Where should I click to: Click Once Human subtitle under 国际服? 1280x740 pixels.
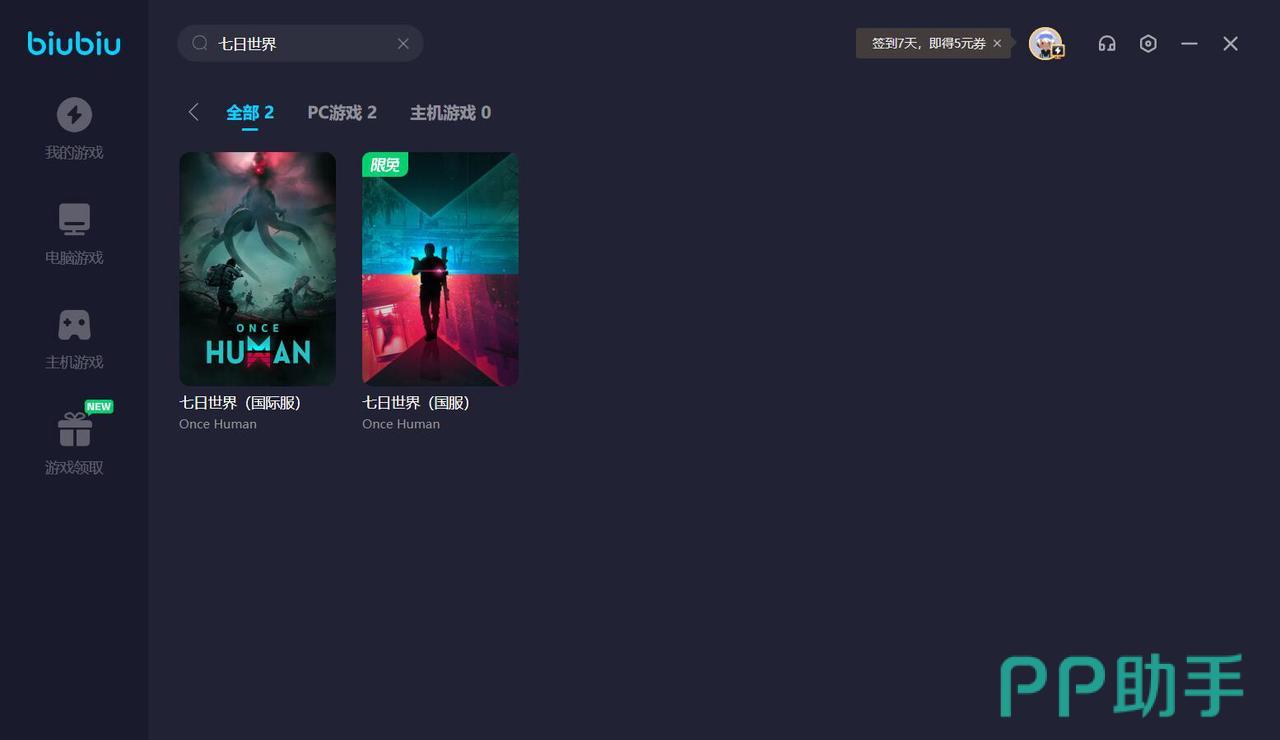(x=218, y=424)
